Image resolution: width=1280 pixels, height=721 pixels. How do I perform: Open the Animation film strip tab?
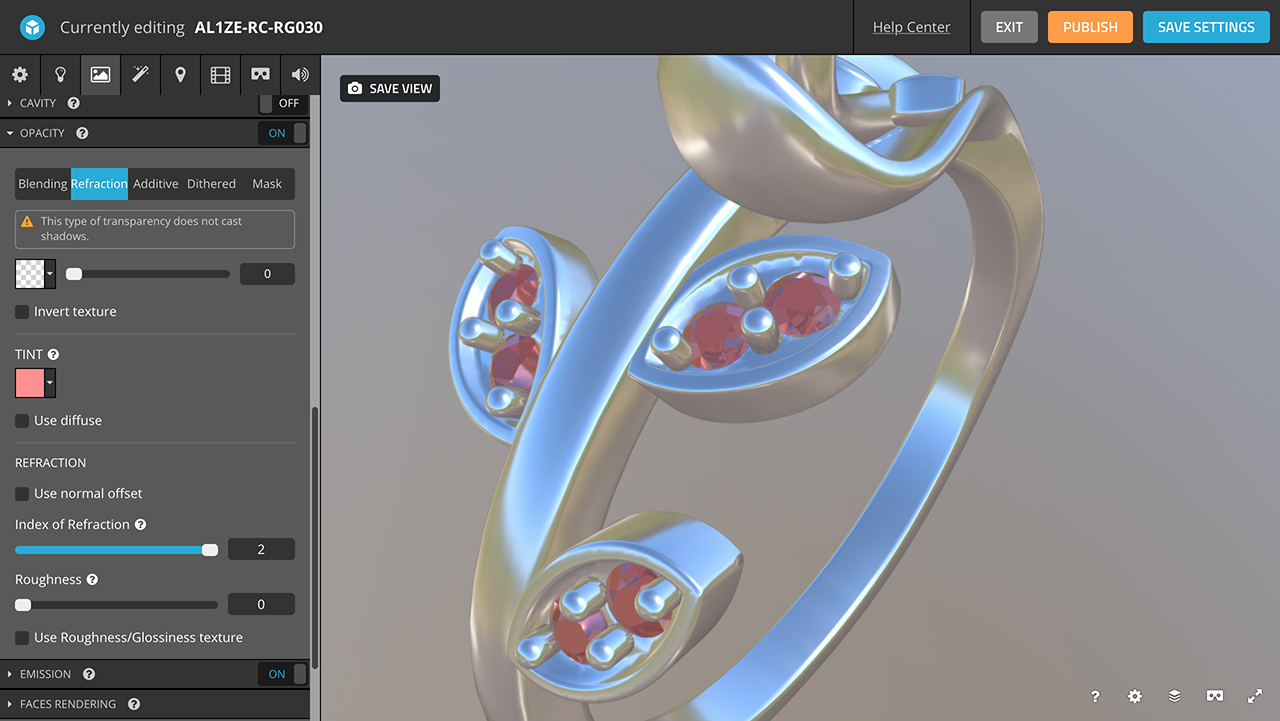(220, 75)
